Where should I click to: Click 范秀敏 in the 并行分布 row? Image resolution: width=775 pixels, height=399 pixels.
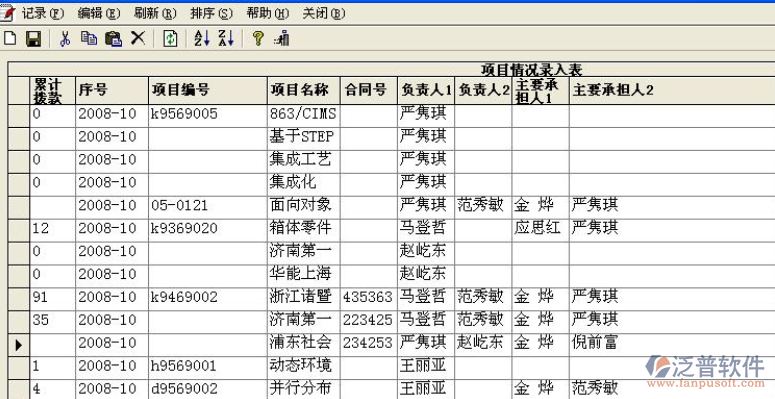pyautogui.click(x=672, y=389)
